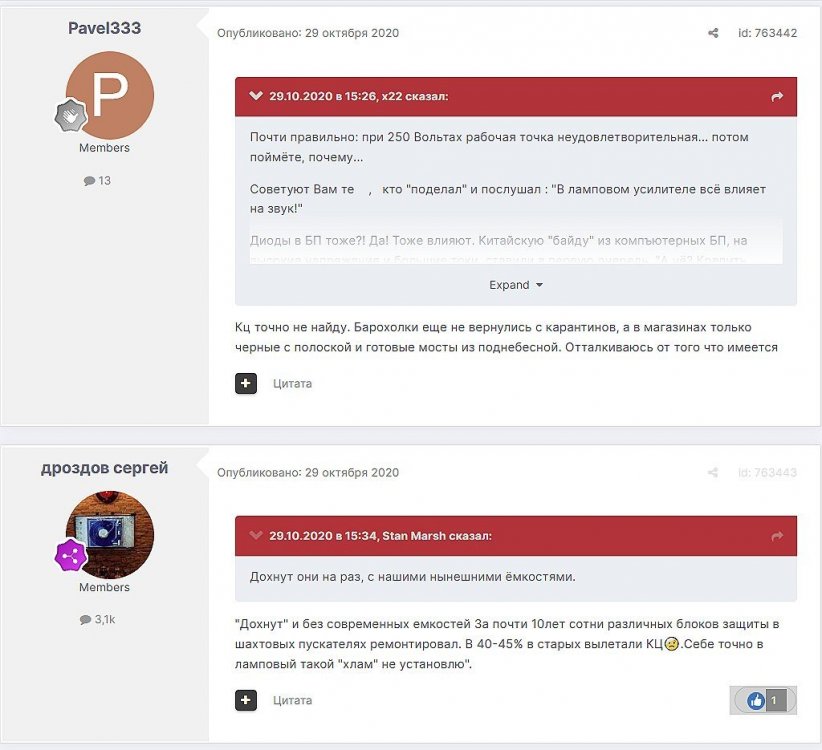822x750 pixels.
Task: Collapse the Stan Marsh quote with chevron
Action: pos(256,536)
